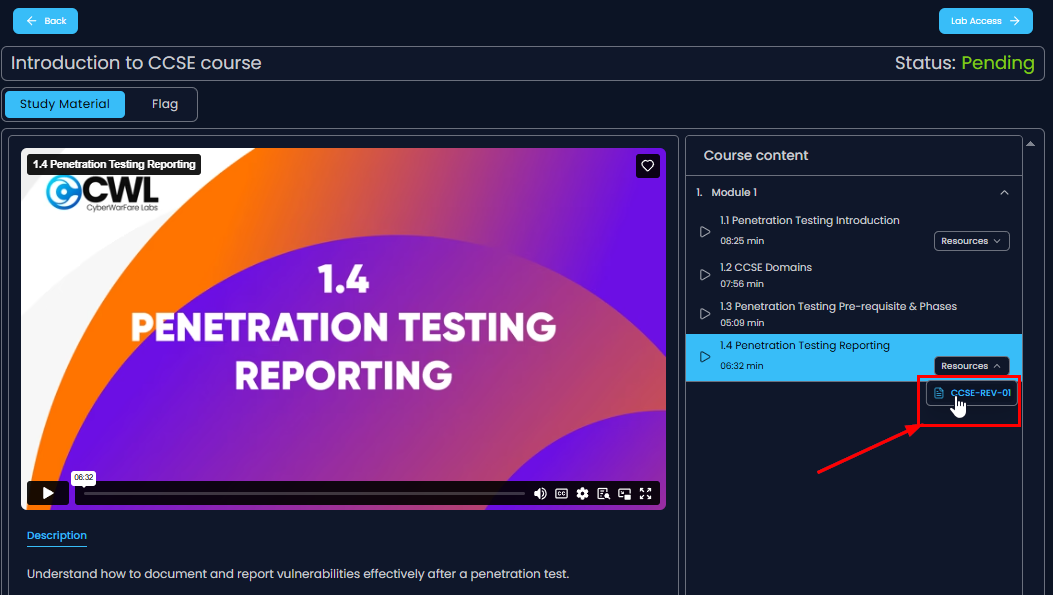Click the Introduction to CCSE course title
1053x595 pixels.
(x=136, y=62)
